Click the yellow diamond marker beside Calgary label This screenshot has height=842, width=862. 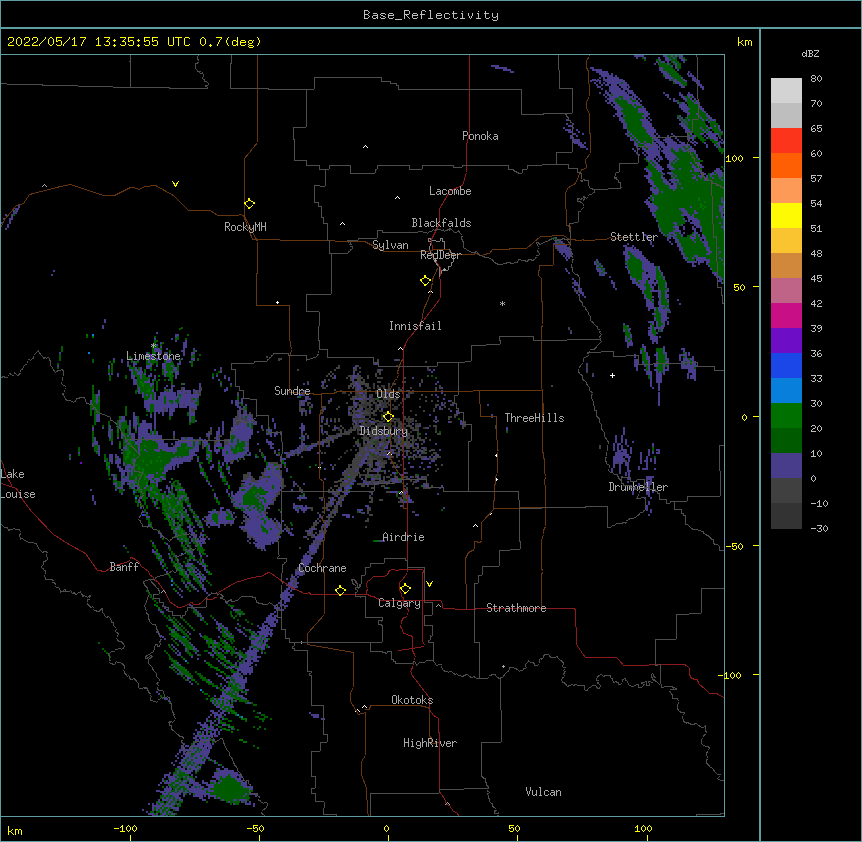(x=405, y=589)
